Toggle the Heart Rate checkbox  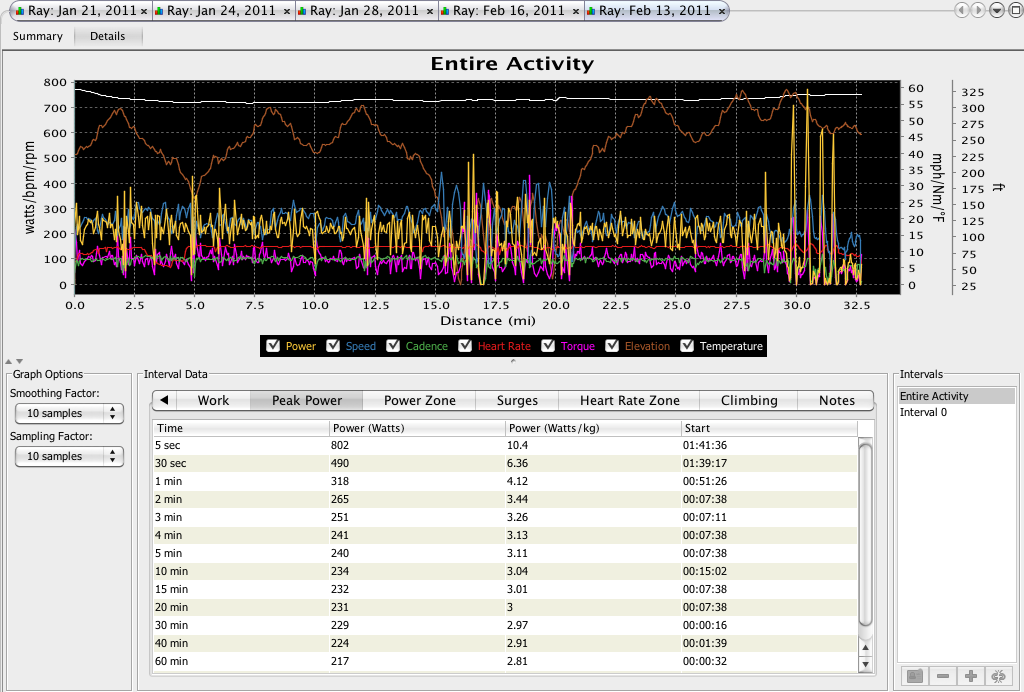click(x=465, y=346)
